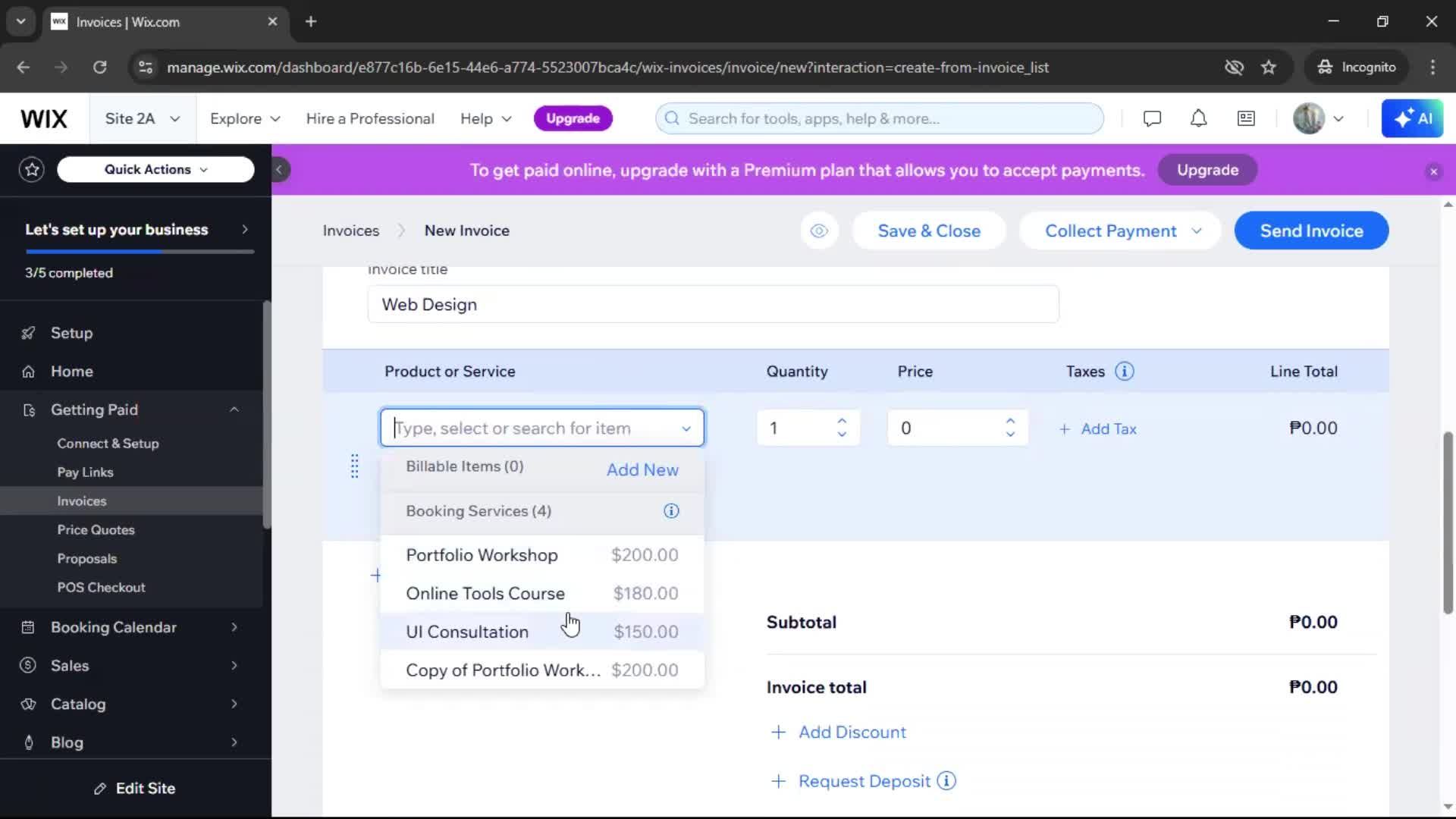Click Save & Close button
The height and width of the screenshot is (819, 1456).
929,231
